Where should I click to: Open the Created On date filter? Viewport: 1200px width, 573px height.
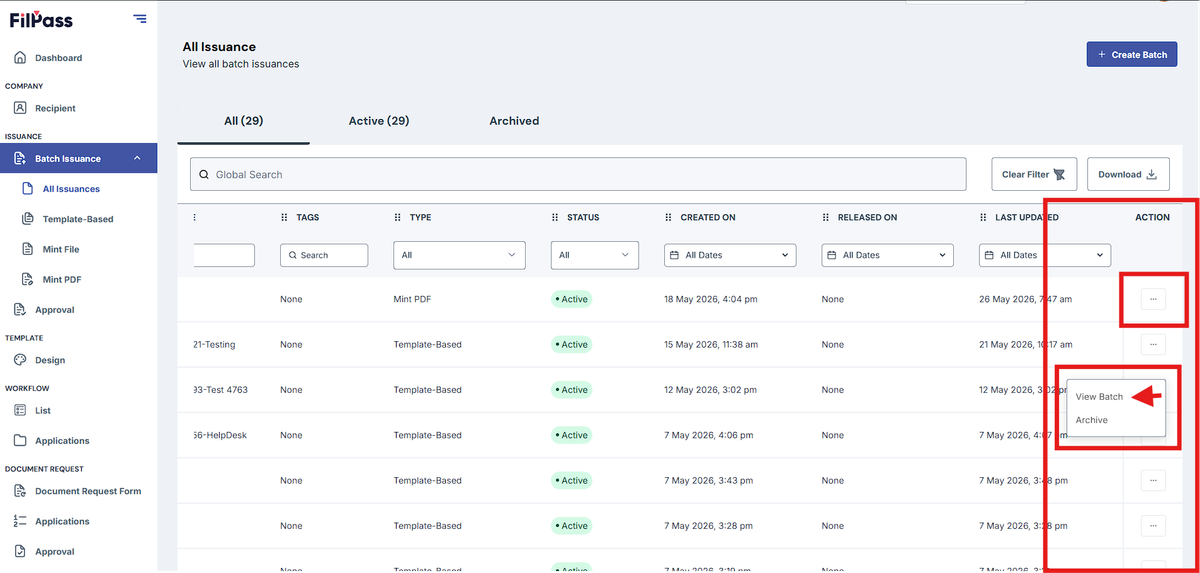coord(730,255)
